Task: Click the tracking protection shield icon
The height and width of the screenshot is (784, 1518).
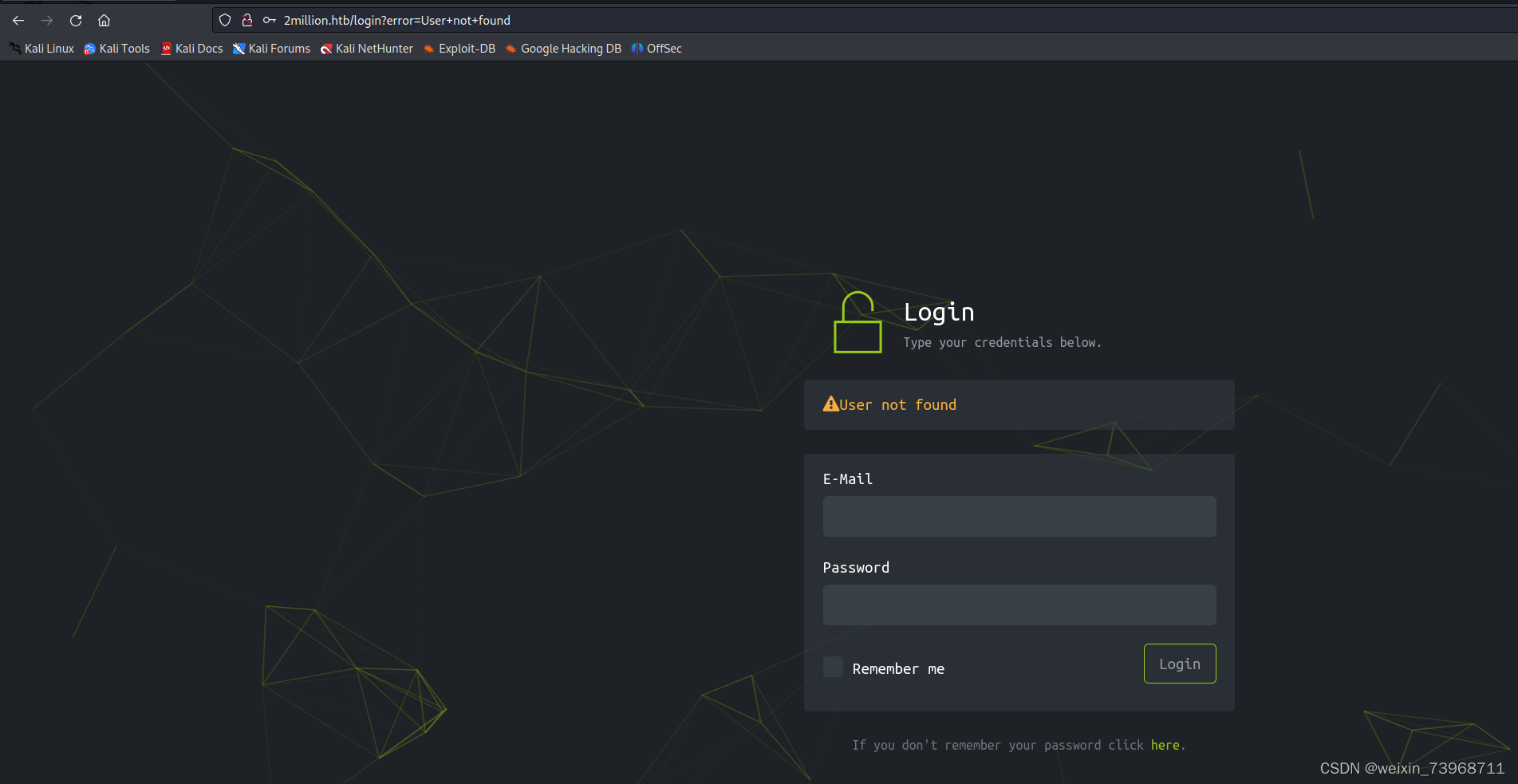Action: [x=224, y=20]
